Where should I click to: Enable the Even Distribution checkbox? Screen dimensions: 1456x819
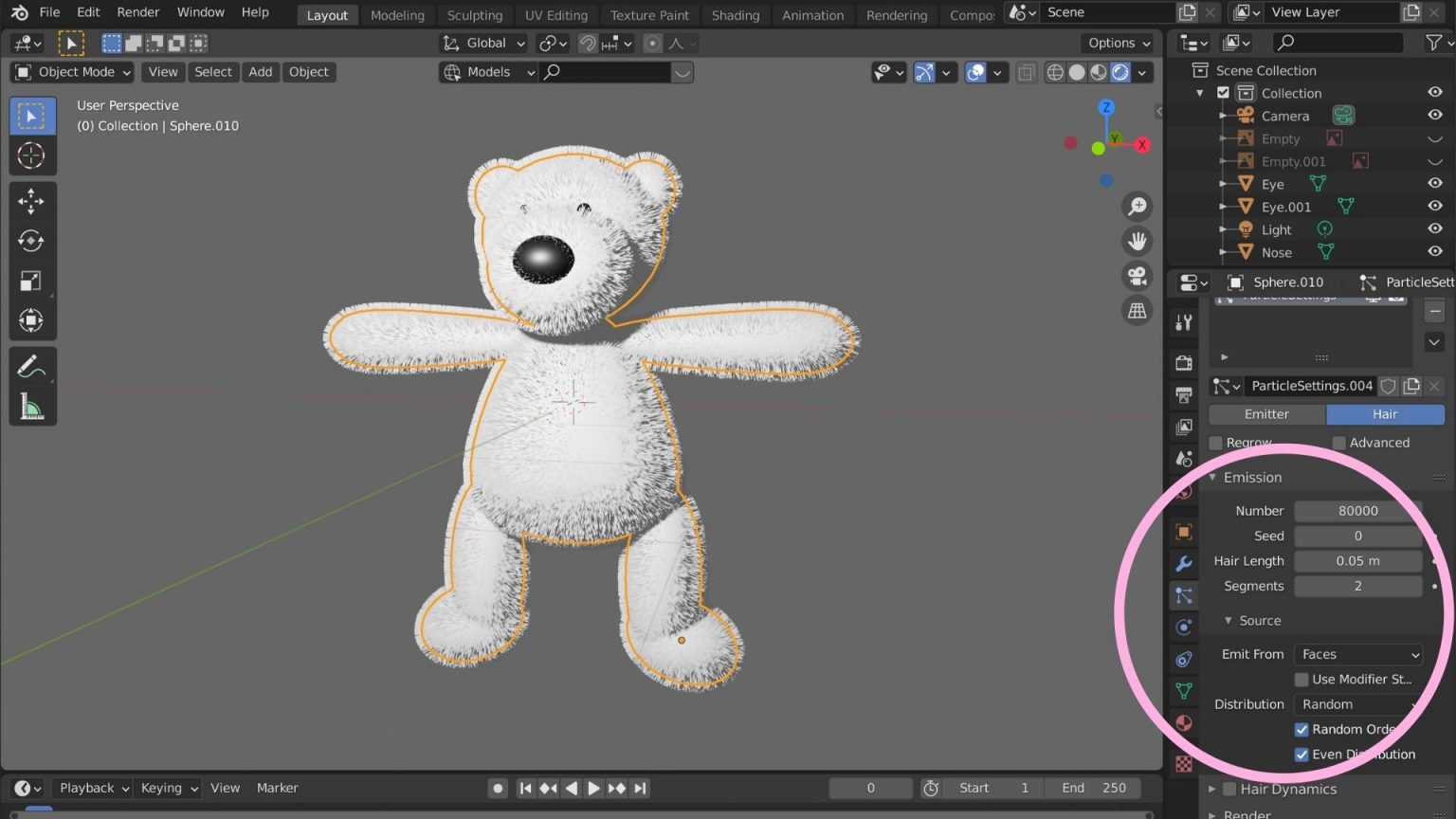pyautogui.click(x=1301, y=754)
